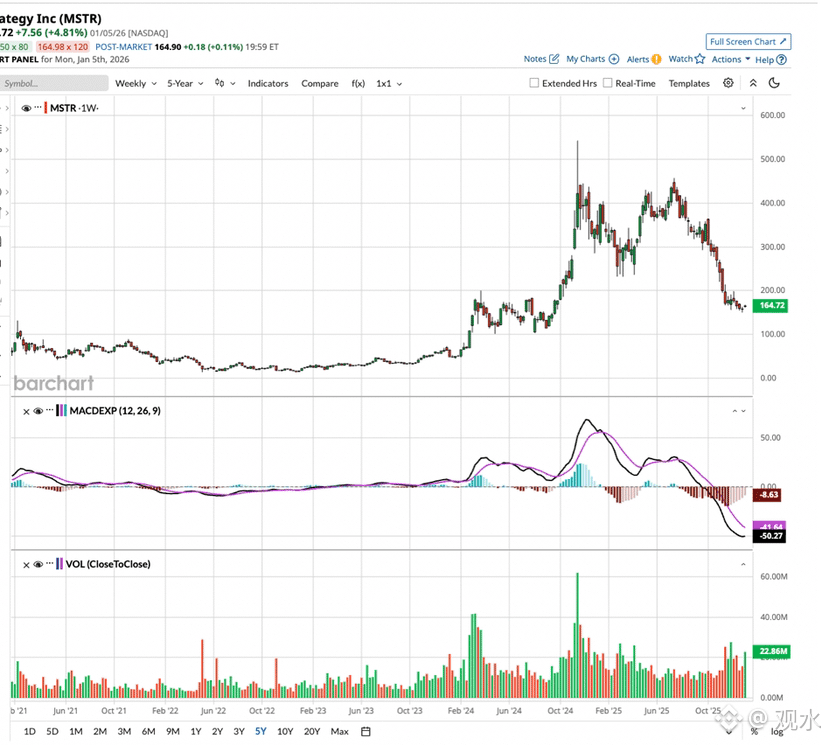829x745 pixels.
Task: Select the 5Y time range
Action: (x=261, y=731)
